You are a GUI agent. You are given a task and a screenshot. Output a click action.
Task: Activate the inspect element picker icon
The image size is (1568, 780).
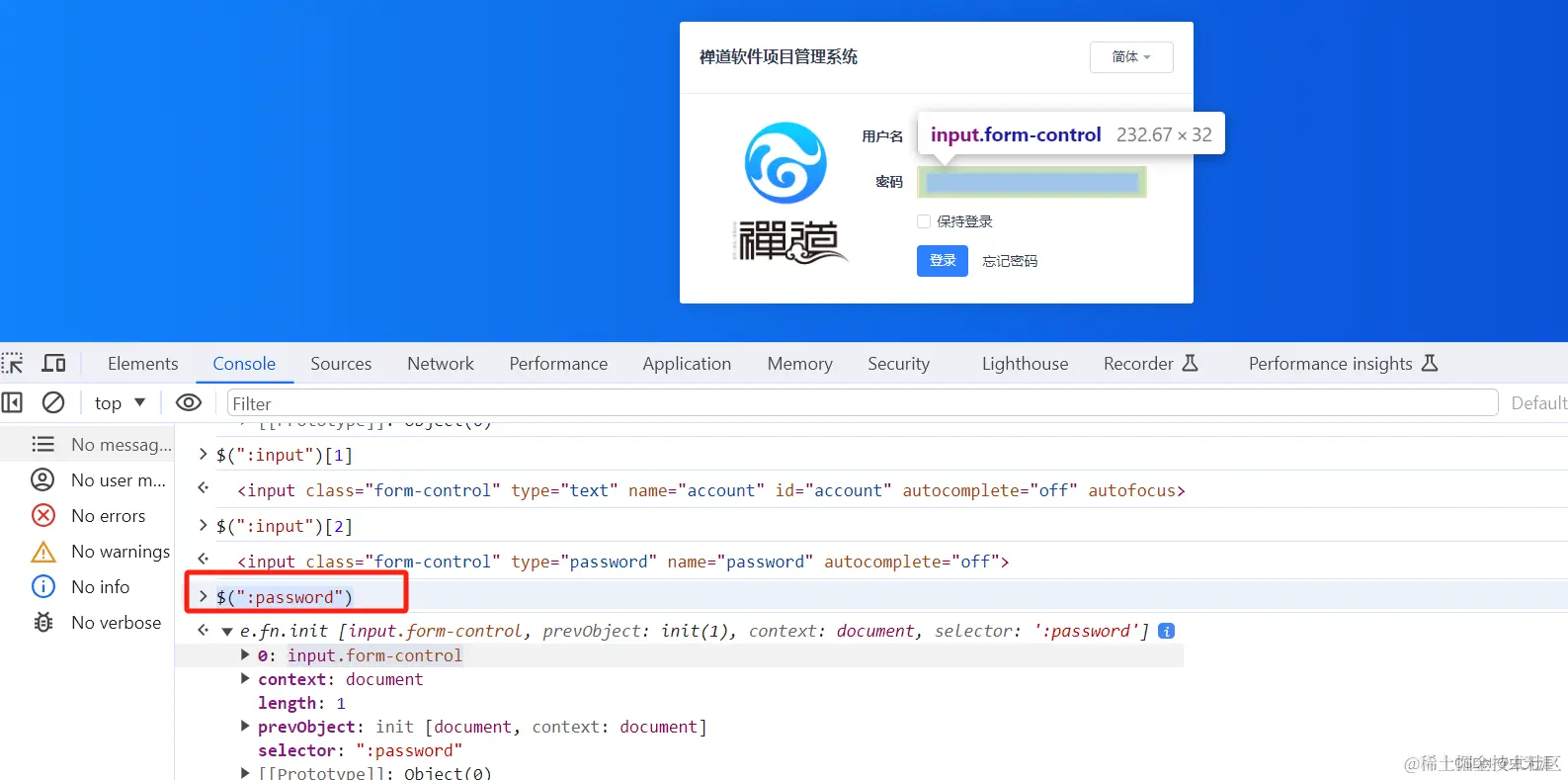tap(12, 363)
